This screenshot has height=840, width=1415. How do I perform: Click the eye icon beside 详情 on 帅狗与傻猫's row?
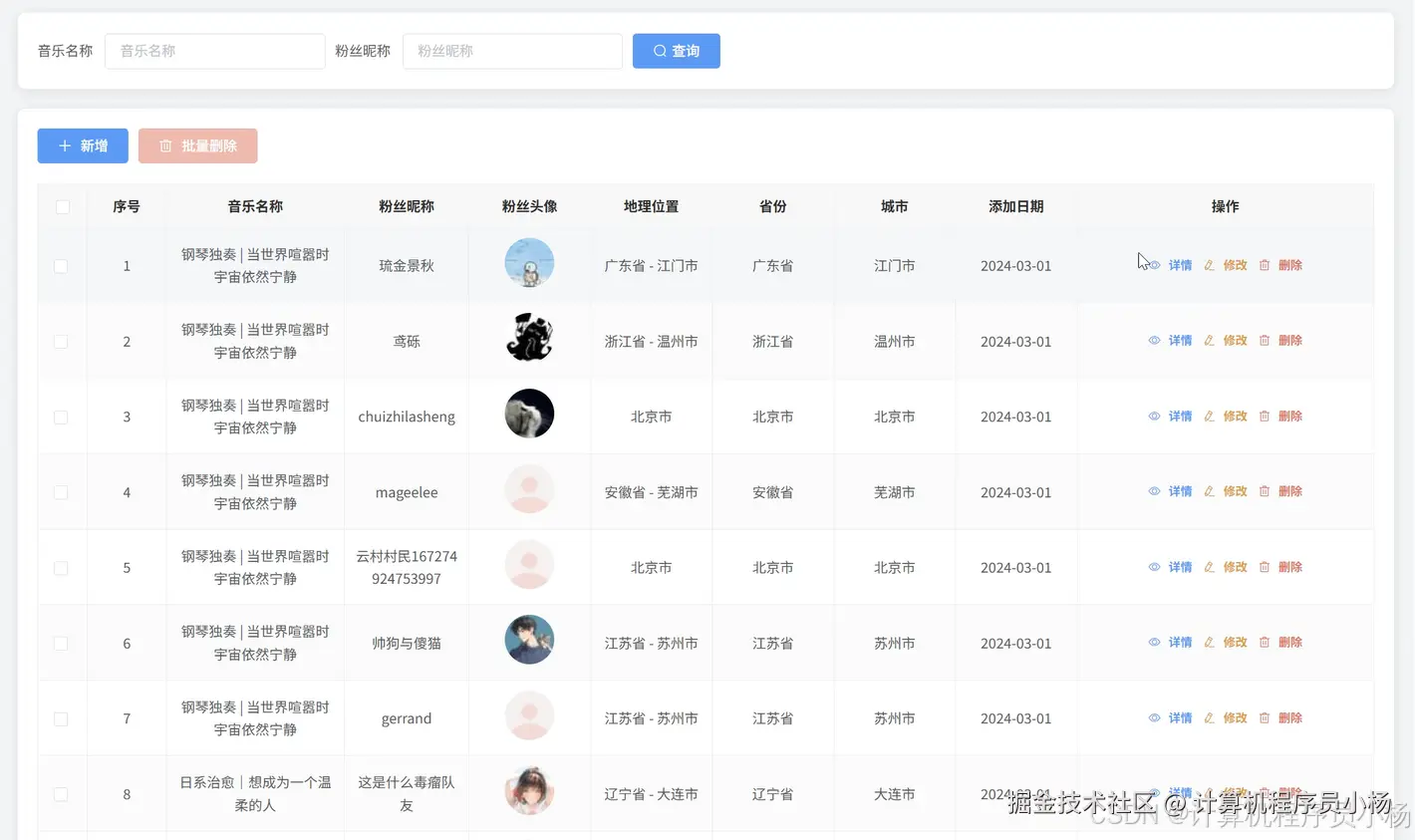tap(1154, 642)
